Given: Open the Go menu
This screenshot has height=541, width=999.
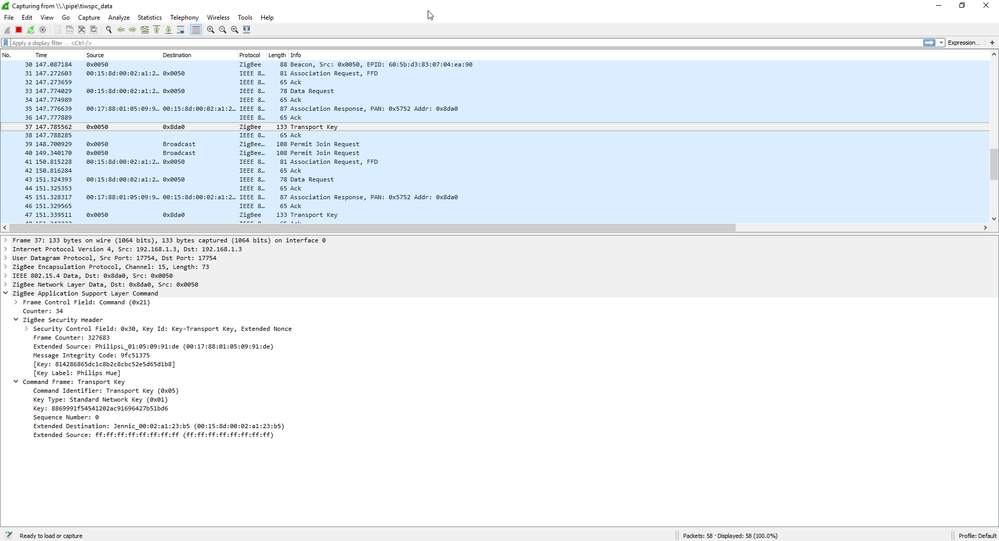Looking at the screenshot, I should [66, 18].
